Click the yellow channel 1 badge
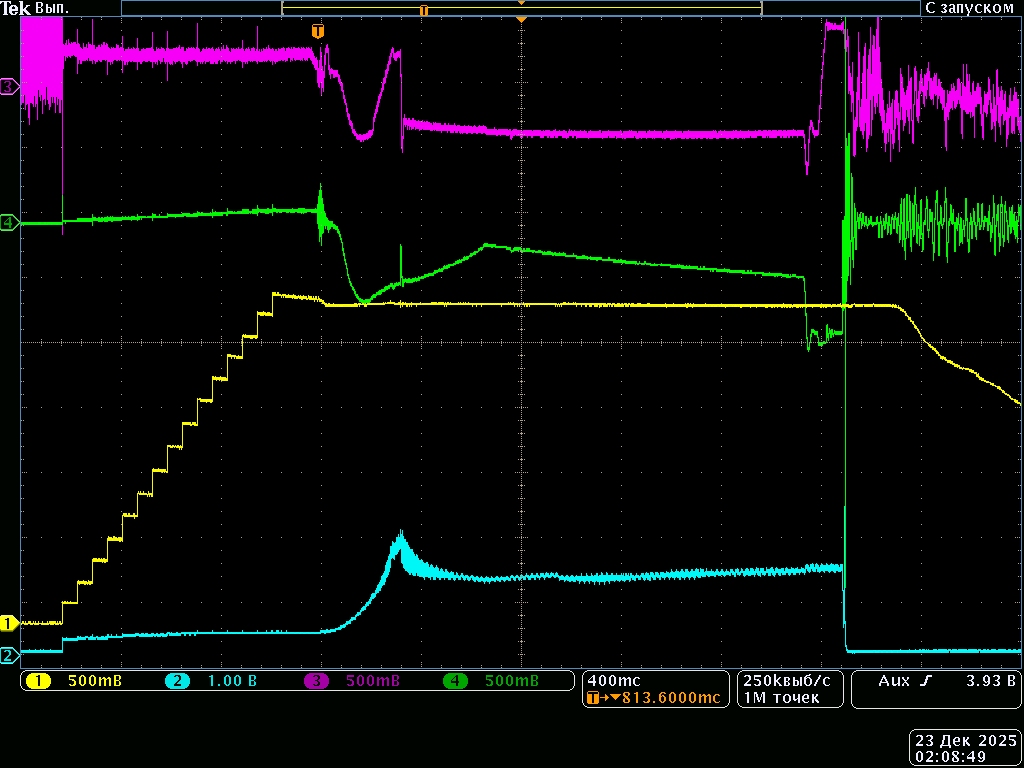This screenshot has width=1024, height=768. pos(38,681)
